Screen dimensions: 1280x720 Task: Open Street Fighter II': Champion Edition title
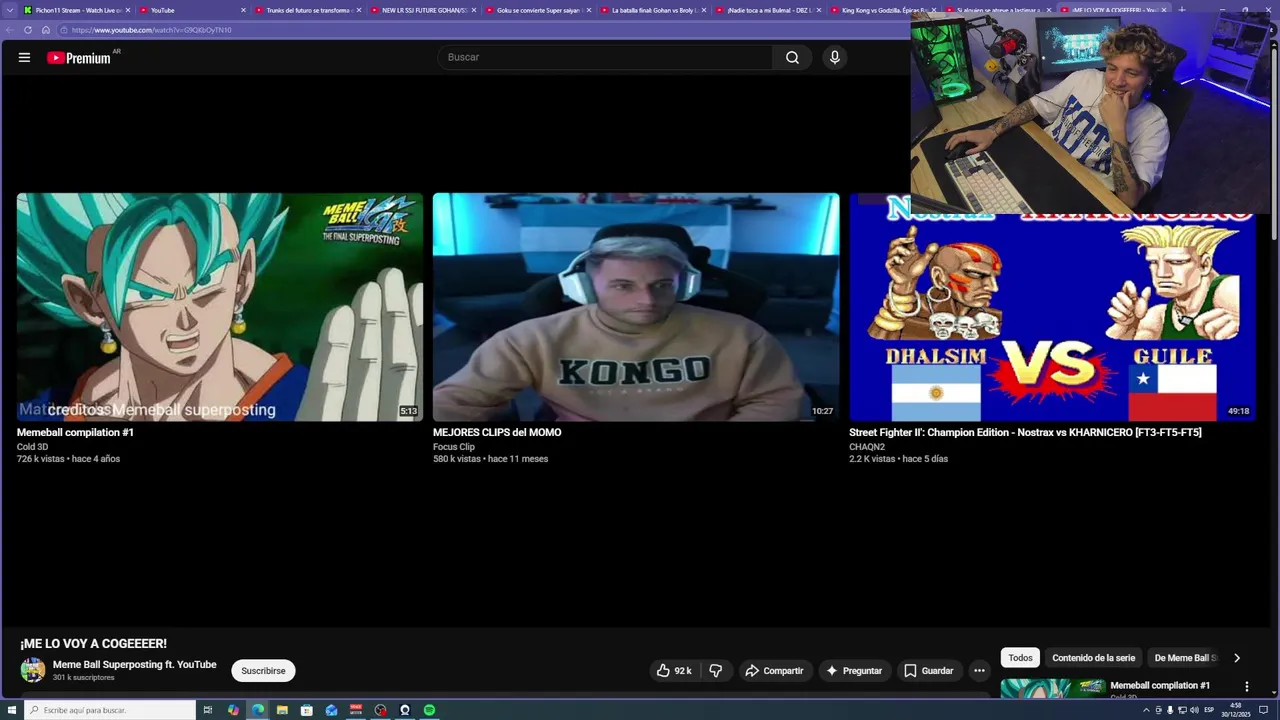(1025, 432)
